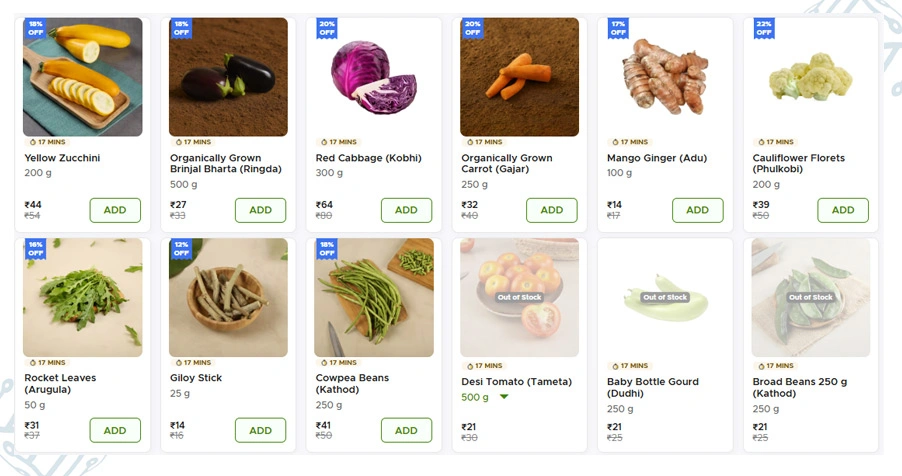
Task: Click the 16% OFF badge on Rocket Leaves
Action: [35, 249]
